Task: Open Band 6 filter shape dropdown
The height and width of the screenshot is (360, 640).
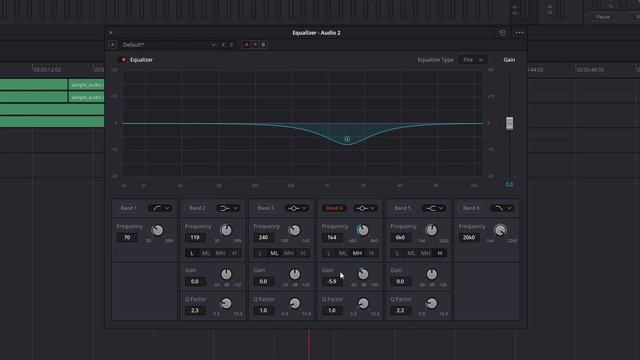Action: 502,208
